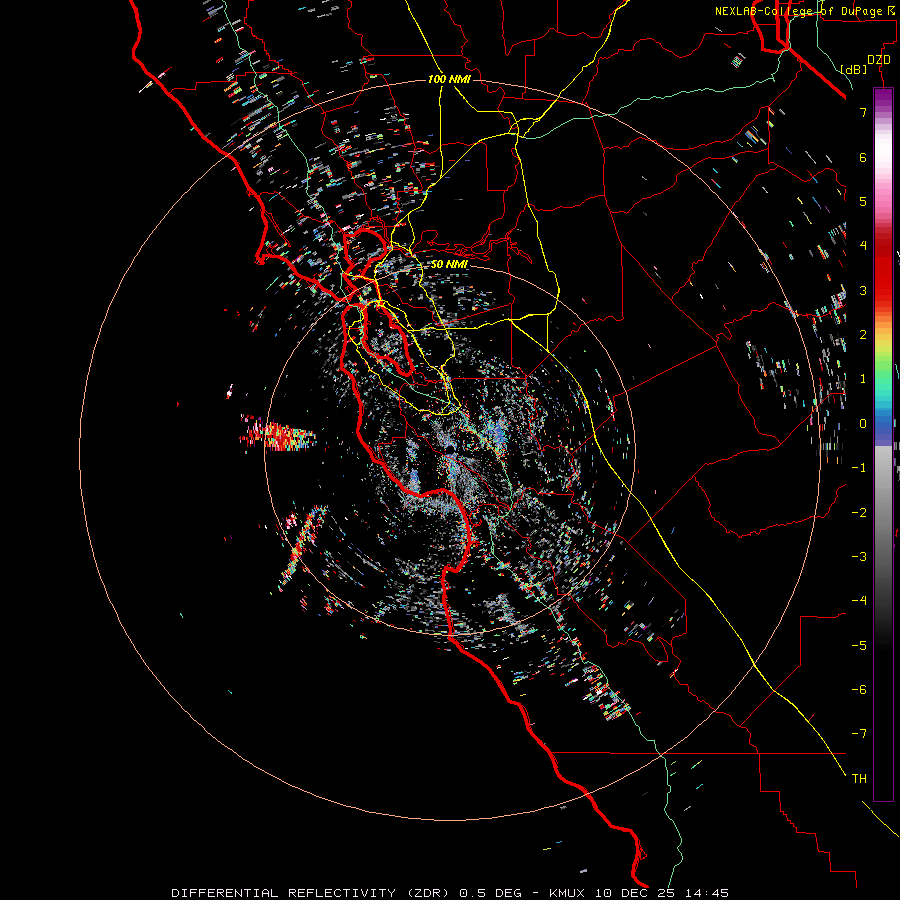
Task: Click the NEXLAB-College of DuPage credit text
Action: [x=805, y=11]
